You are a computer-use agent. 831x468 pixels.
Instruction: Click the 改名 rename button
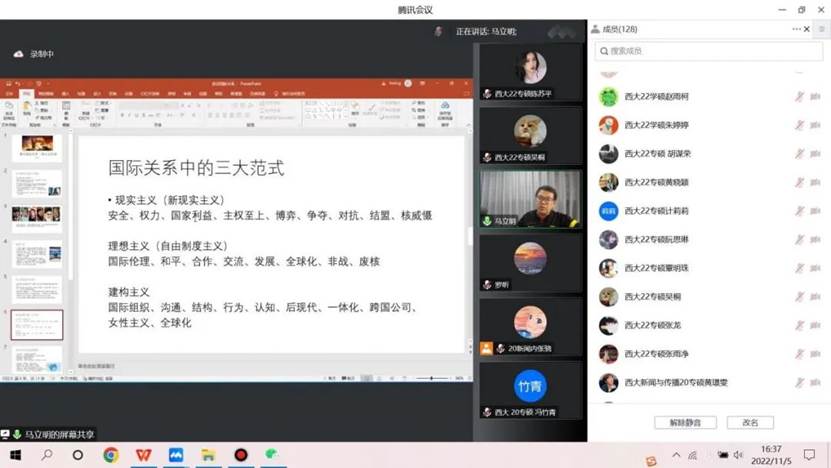click(750, 422)
